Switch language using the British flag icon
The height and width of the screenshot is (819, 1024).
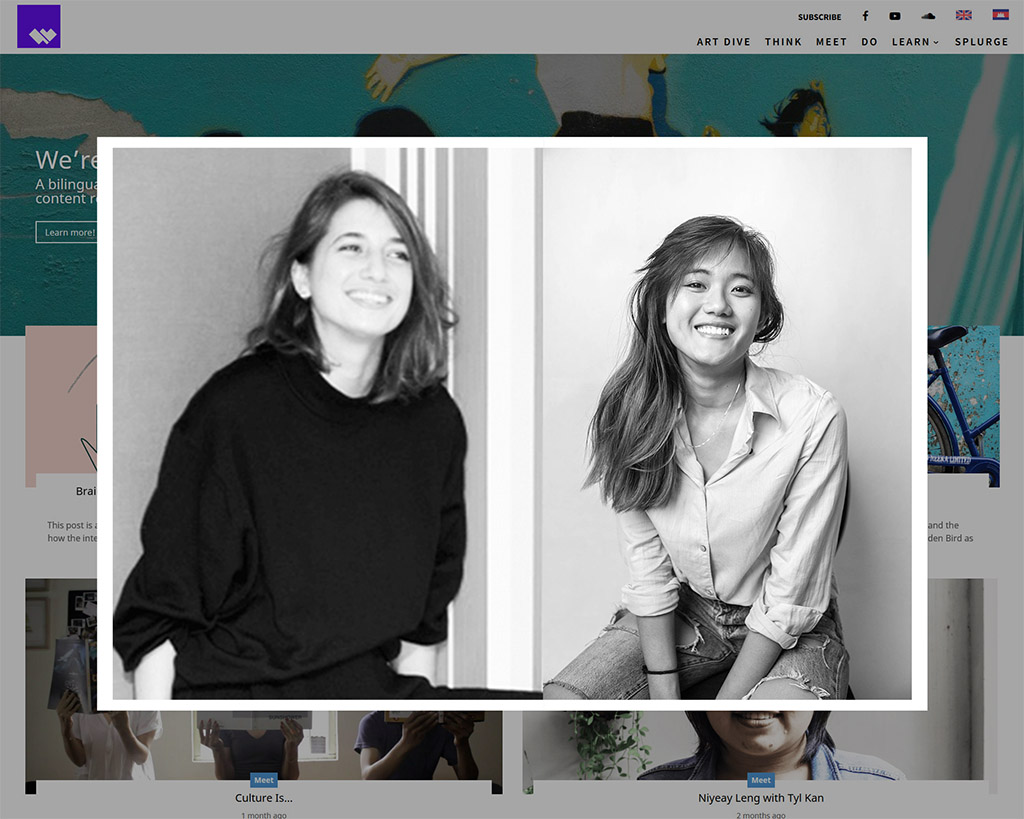pyautogui.click(x=963, y=14)
